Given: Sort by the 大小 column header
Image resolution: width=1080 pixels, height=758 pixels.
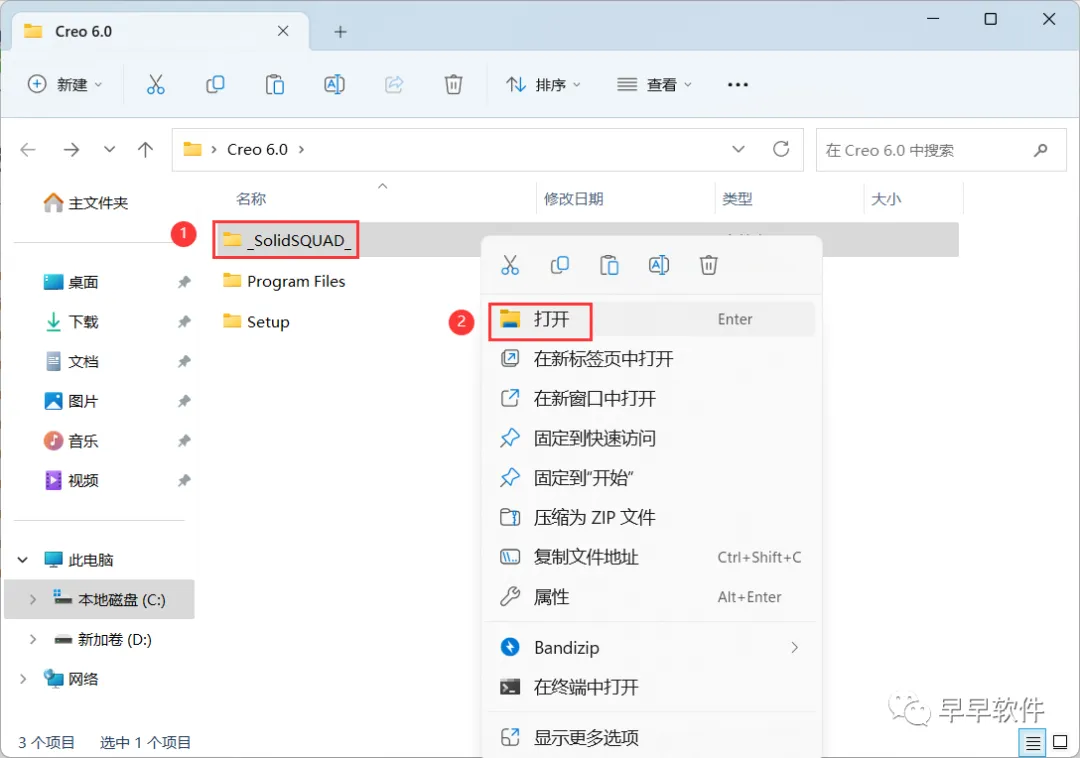Looking at the screenshot, I should point(886,199).
